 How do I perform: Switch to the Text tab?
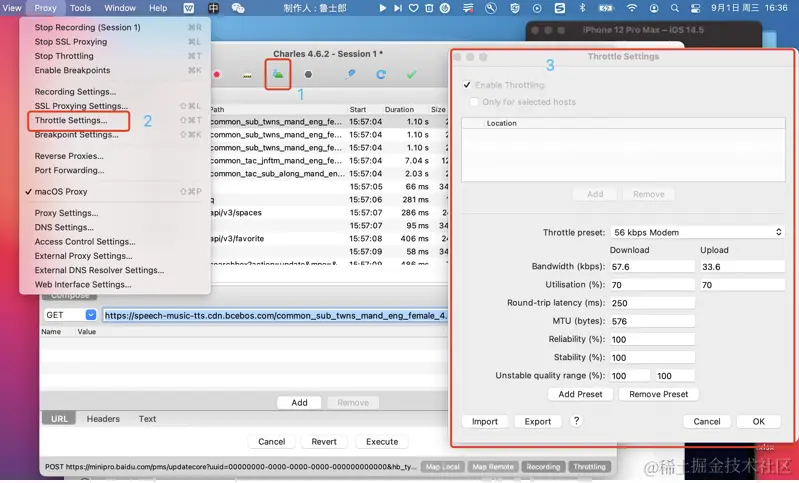pyautogui.click(x=147, y=419)
